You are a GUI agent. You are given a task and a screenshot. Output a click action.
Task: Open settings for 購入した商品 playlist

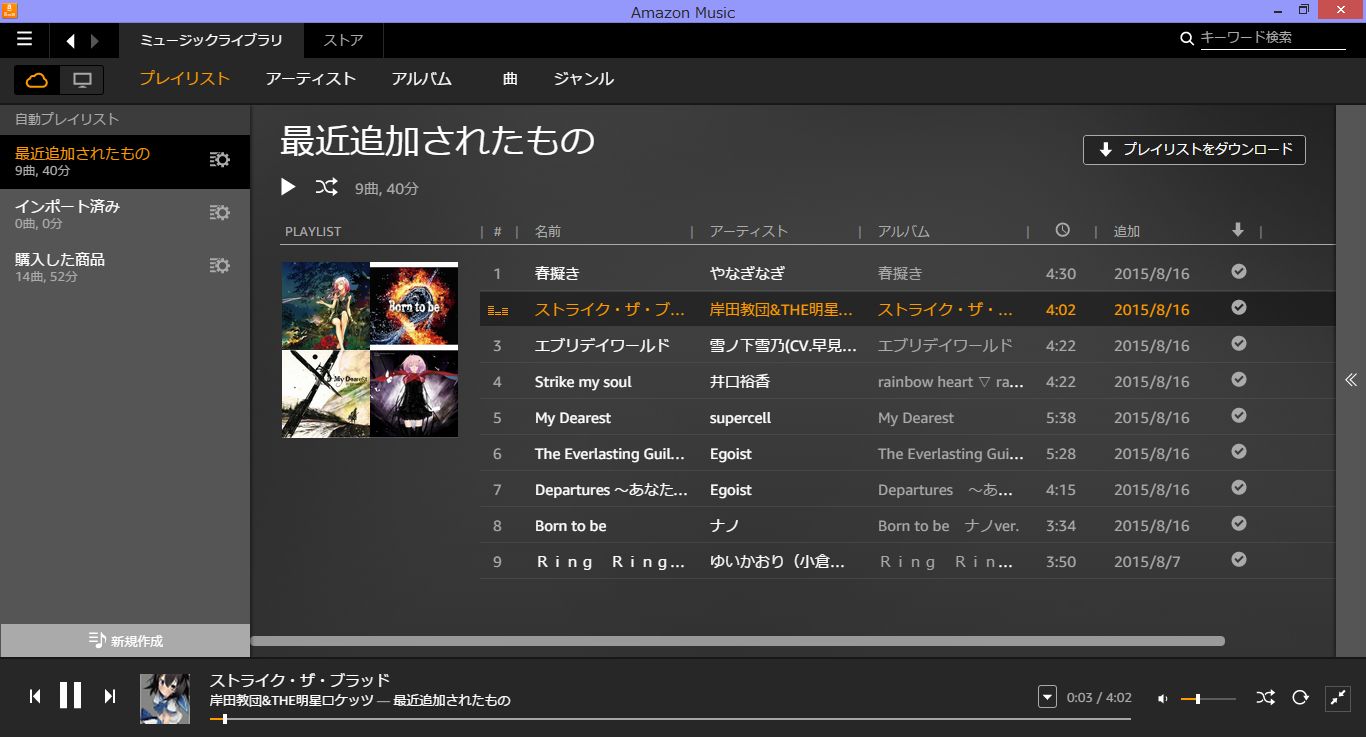[x=220, y=266]
